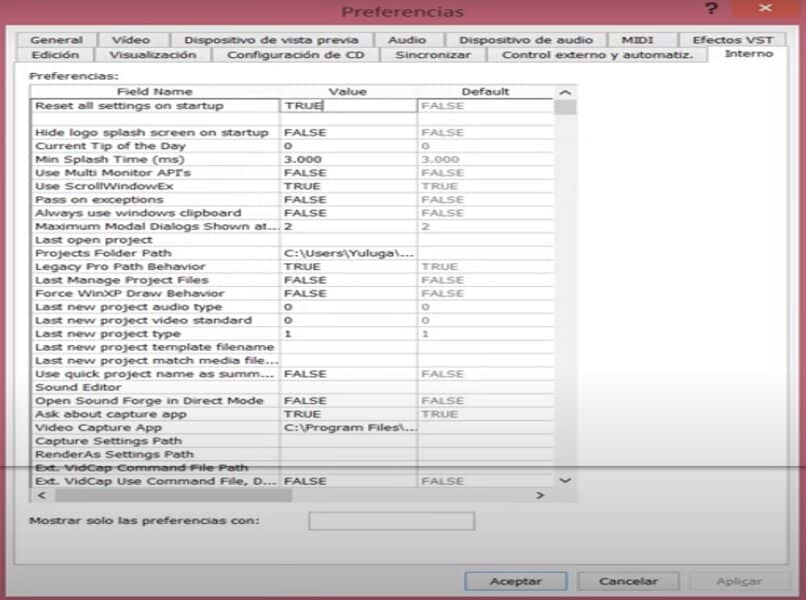Click the scroll down arrow of preferences list
The width and height of the screenshot is (806, 600).
pyautogui.click(x=565, y=481)
